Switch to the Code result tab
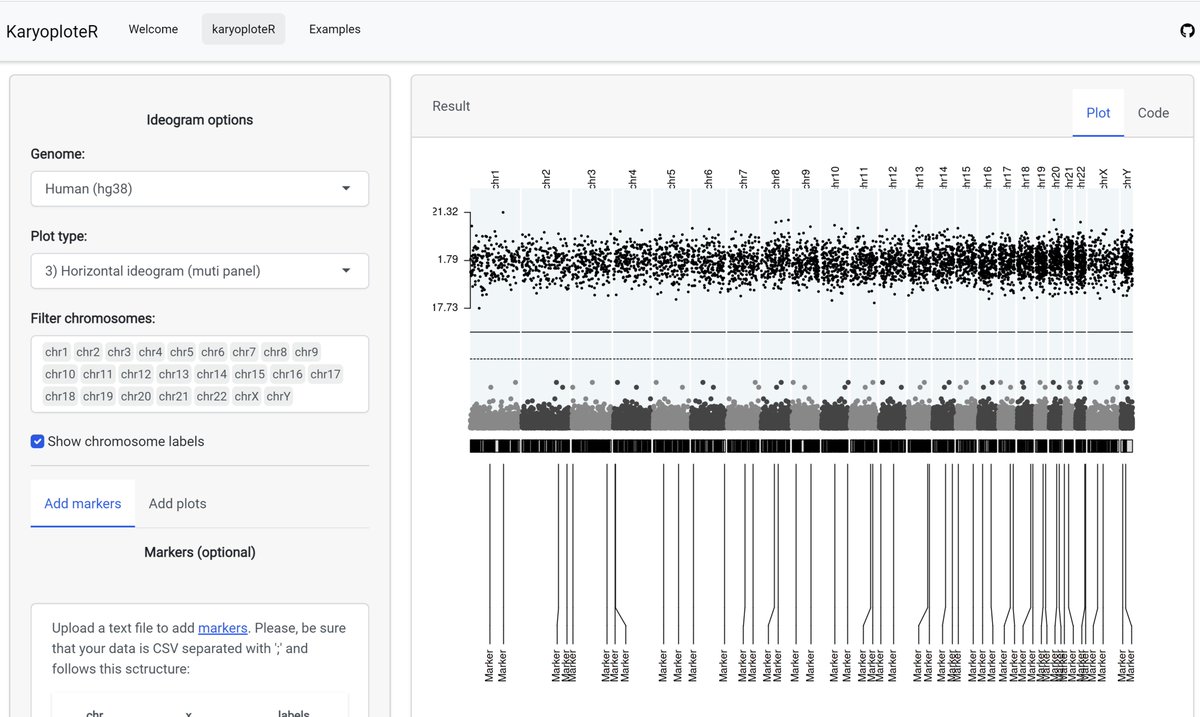 (x=1153, y=113)
